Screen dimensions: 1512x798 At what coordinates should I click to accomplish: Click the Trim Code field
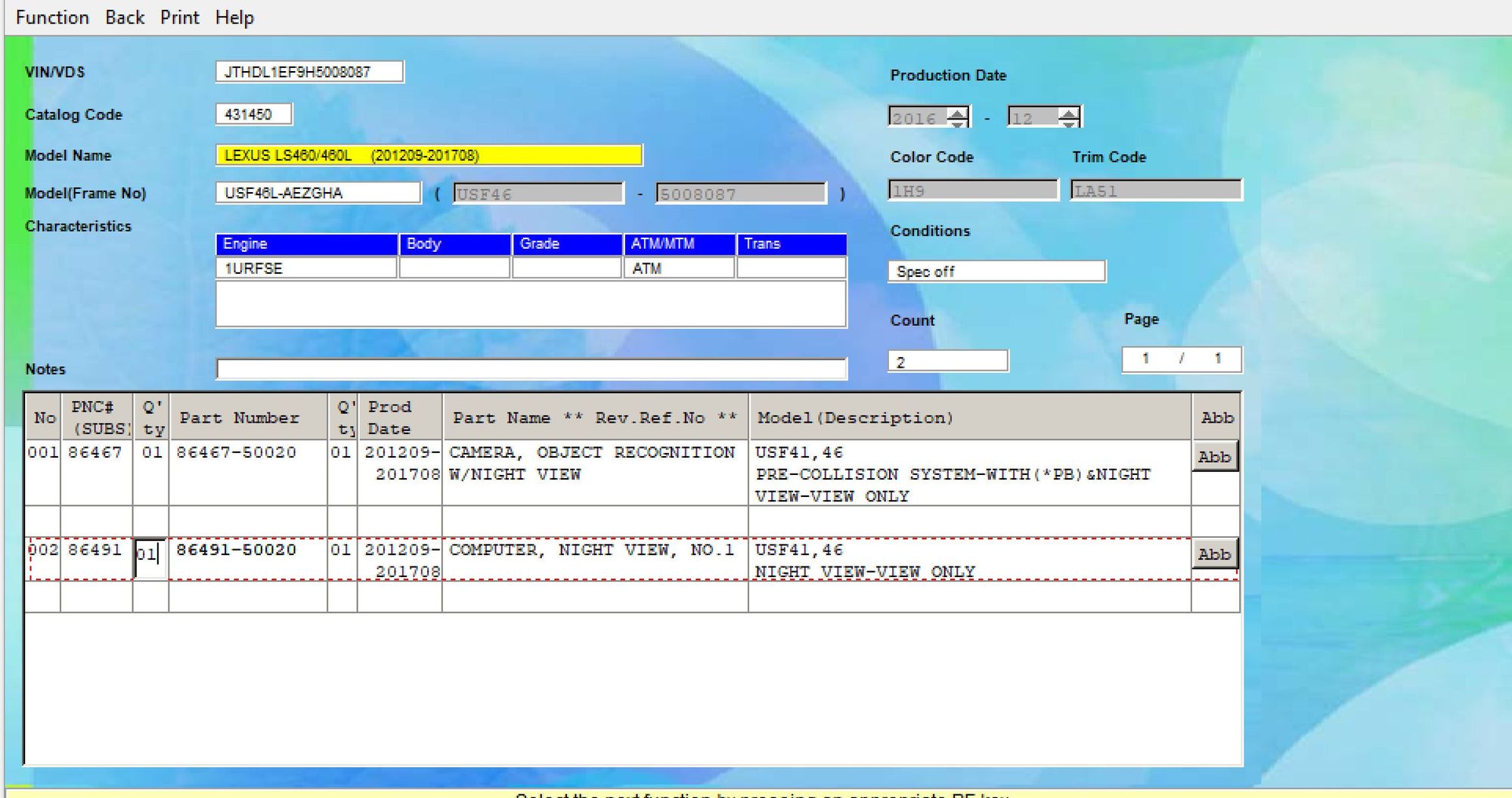1155,191
